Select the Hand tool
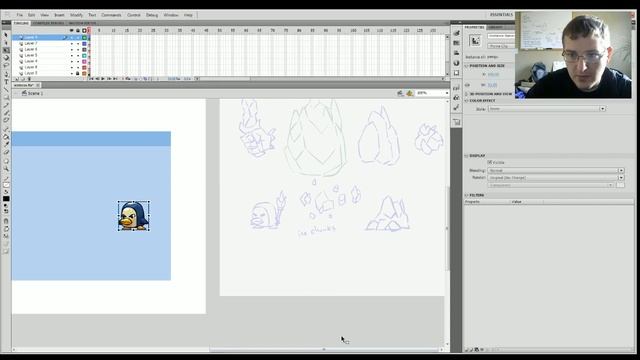 pos(6,161)
